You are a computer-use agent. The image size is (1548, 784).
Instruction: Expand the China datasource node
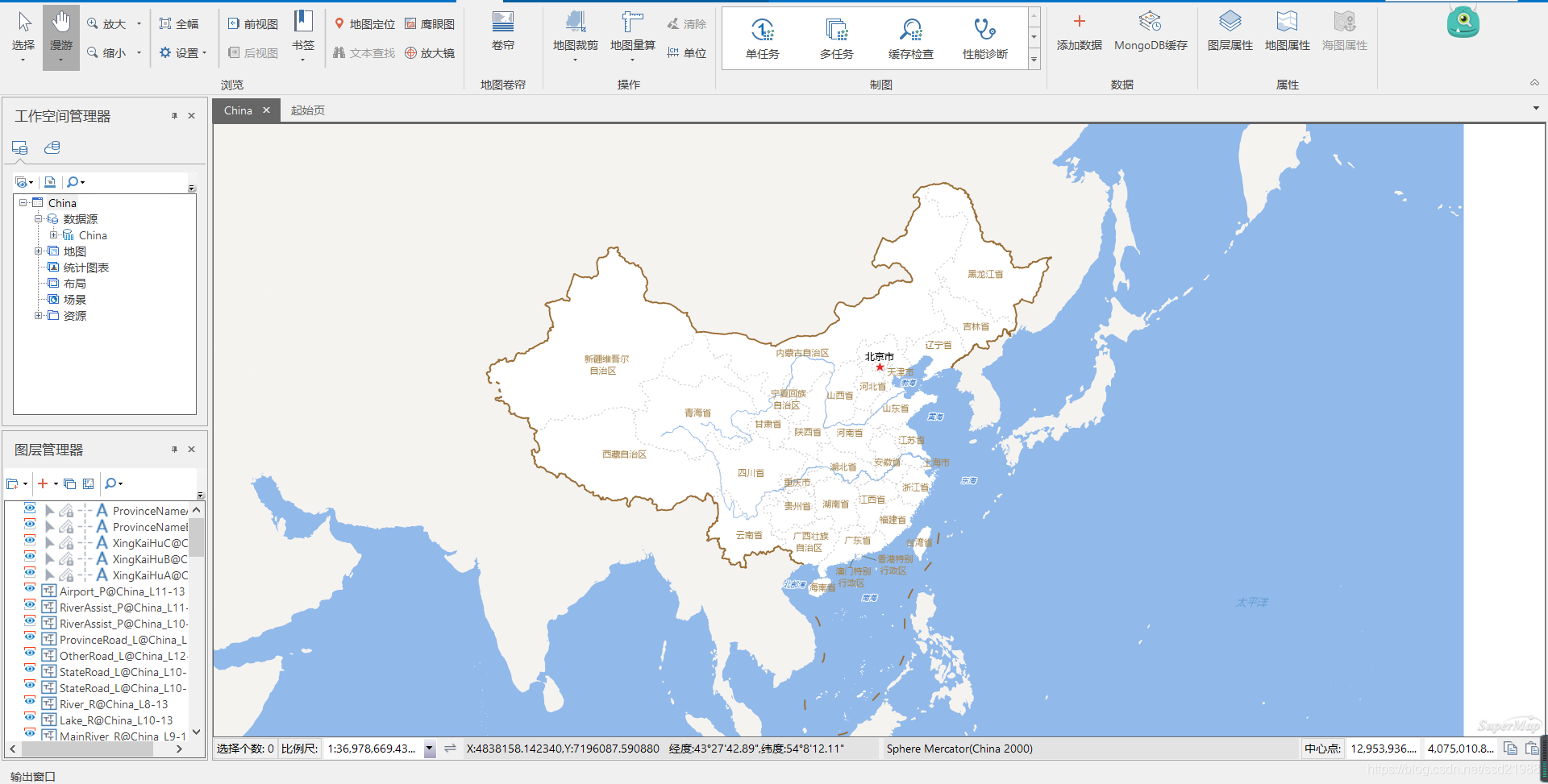pyautogui.click(x=53, y=235)
